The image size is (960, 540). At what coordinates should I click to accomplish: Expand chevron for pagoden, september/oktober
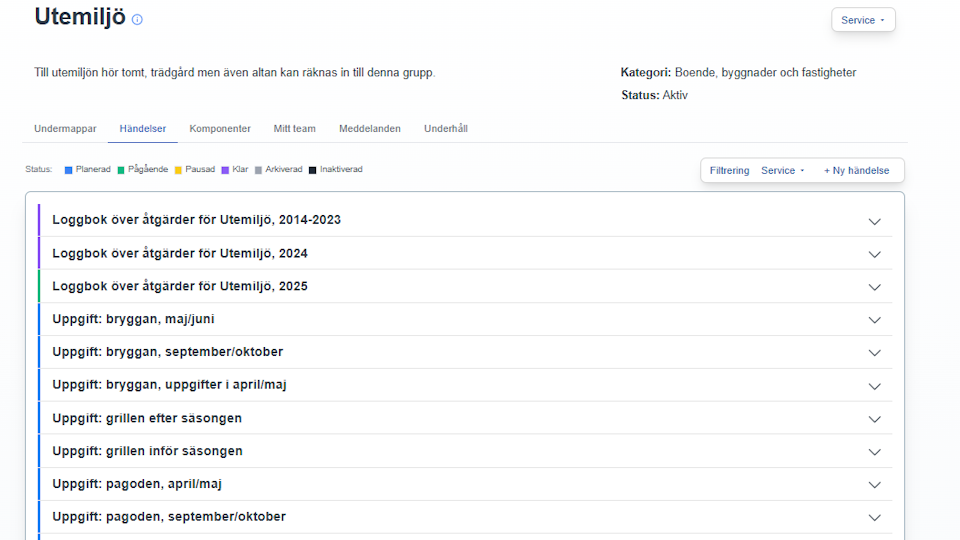coord(874,518)
